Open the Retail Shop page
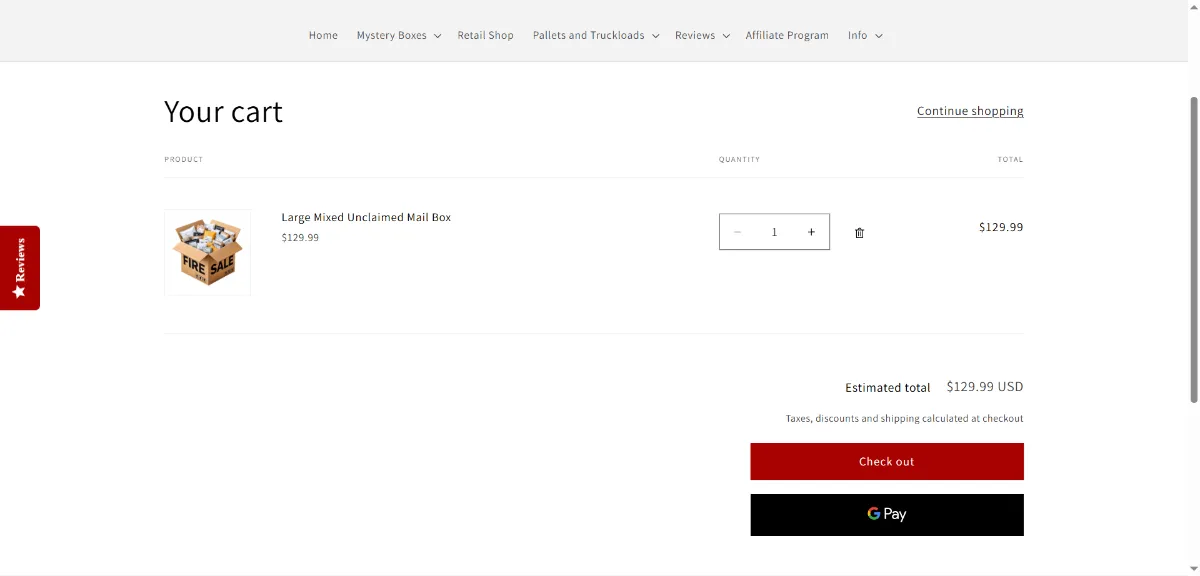Image resolution: width=1200 pixels, height=576 pixels. [486, 35]
